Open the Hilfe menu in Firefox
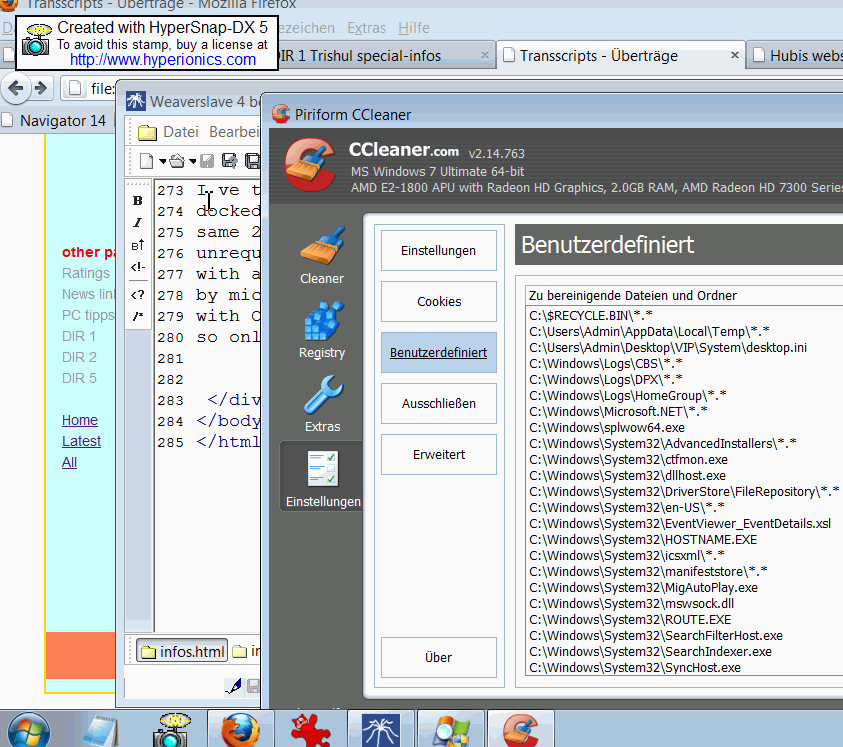The height and width of the screenshot is (747, 843). tap(413, 27)
